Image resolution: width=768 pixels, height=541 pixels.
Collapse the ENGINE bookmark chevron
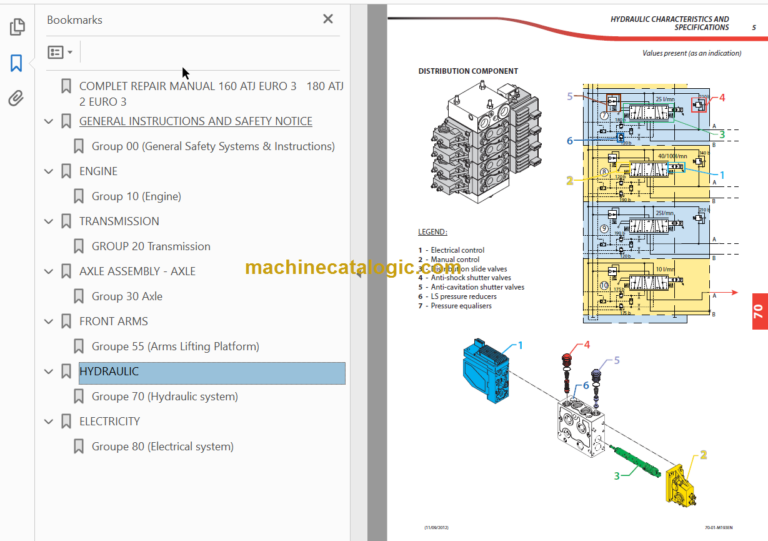click(x=48, y=171)
